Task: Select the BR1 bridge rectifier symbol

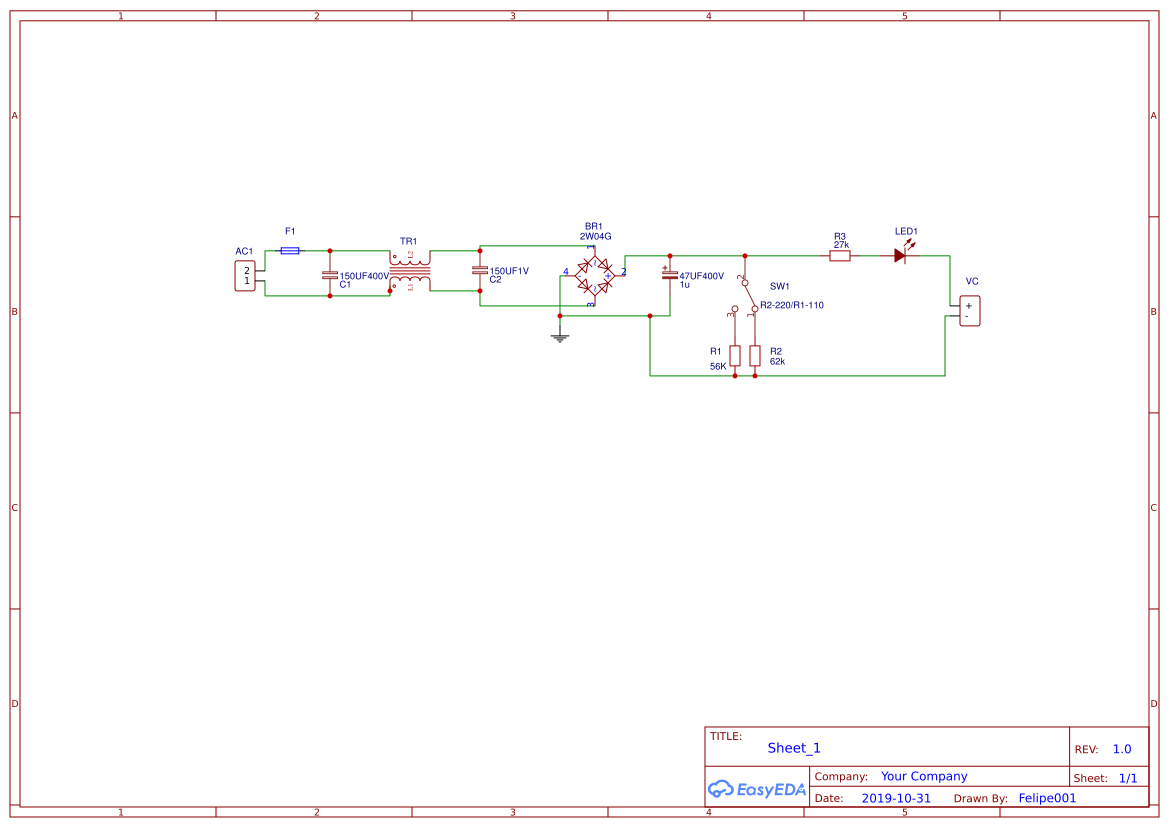Action: click(594, 276)
